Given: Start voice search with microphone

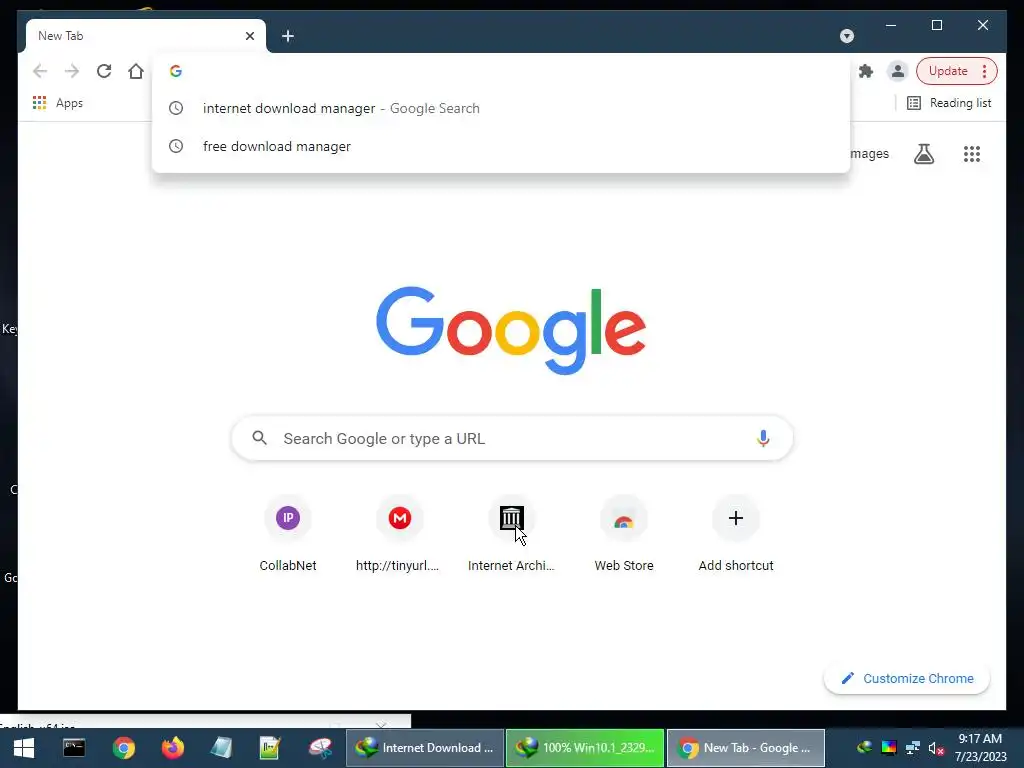Looking at the screenshot, I should pyautogui.click(x=763, y=438).
